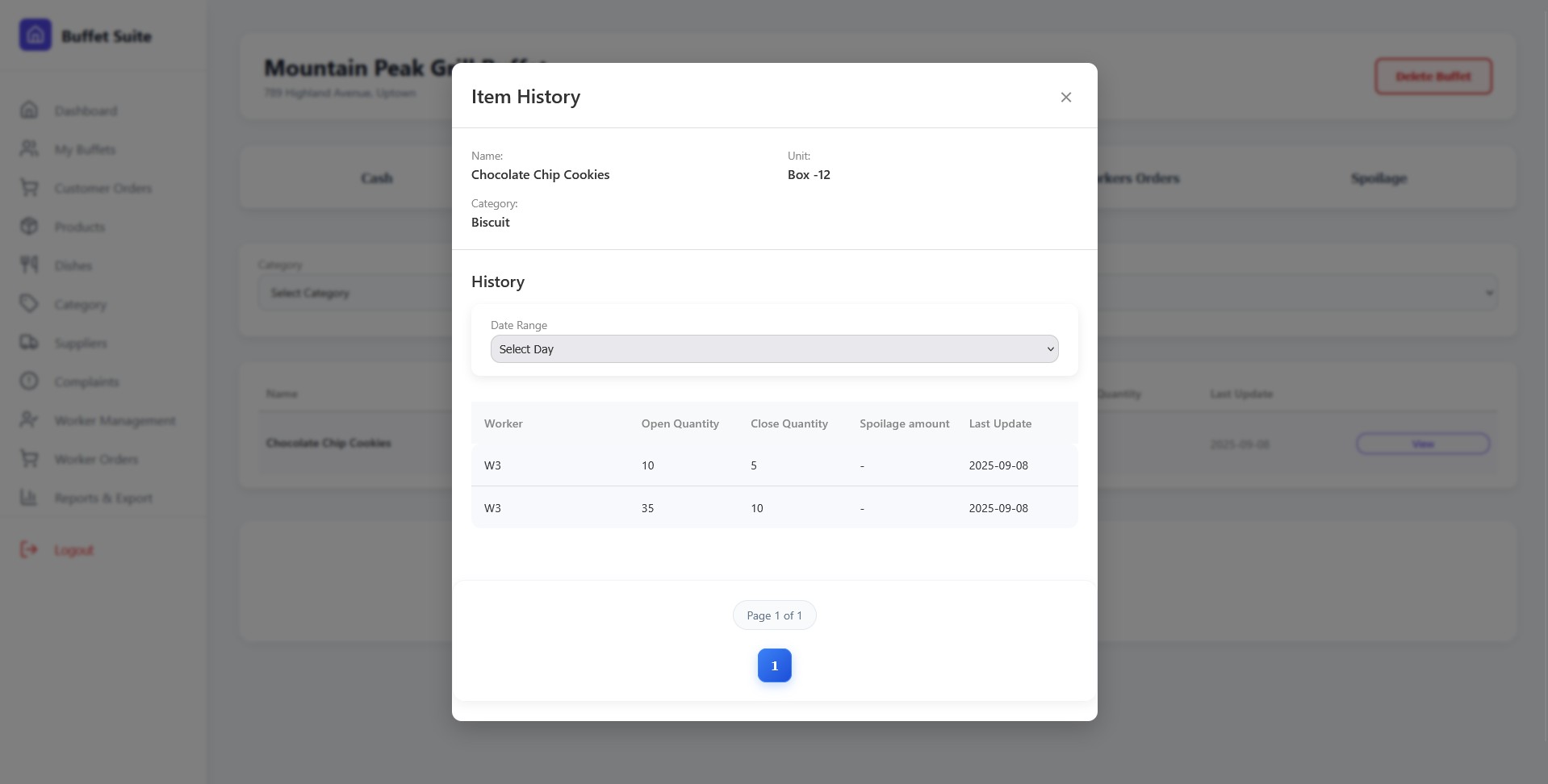Expand the Date Range Select Day dropdown

pyautogui.click(x=774, y=349)
